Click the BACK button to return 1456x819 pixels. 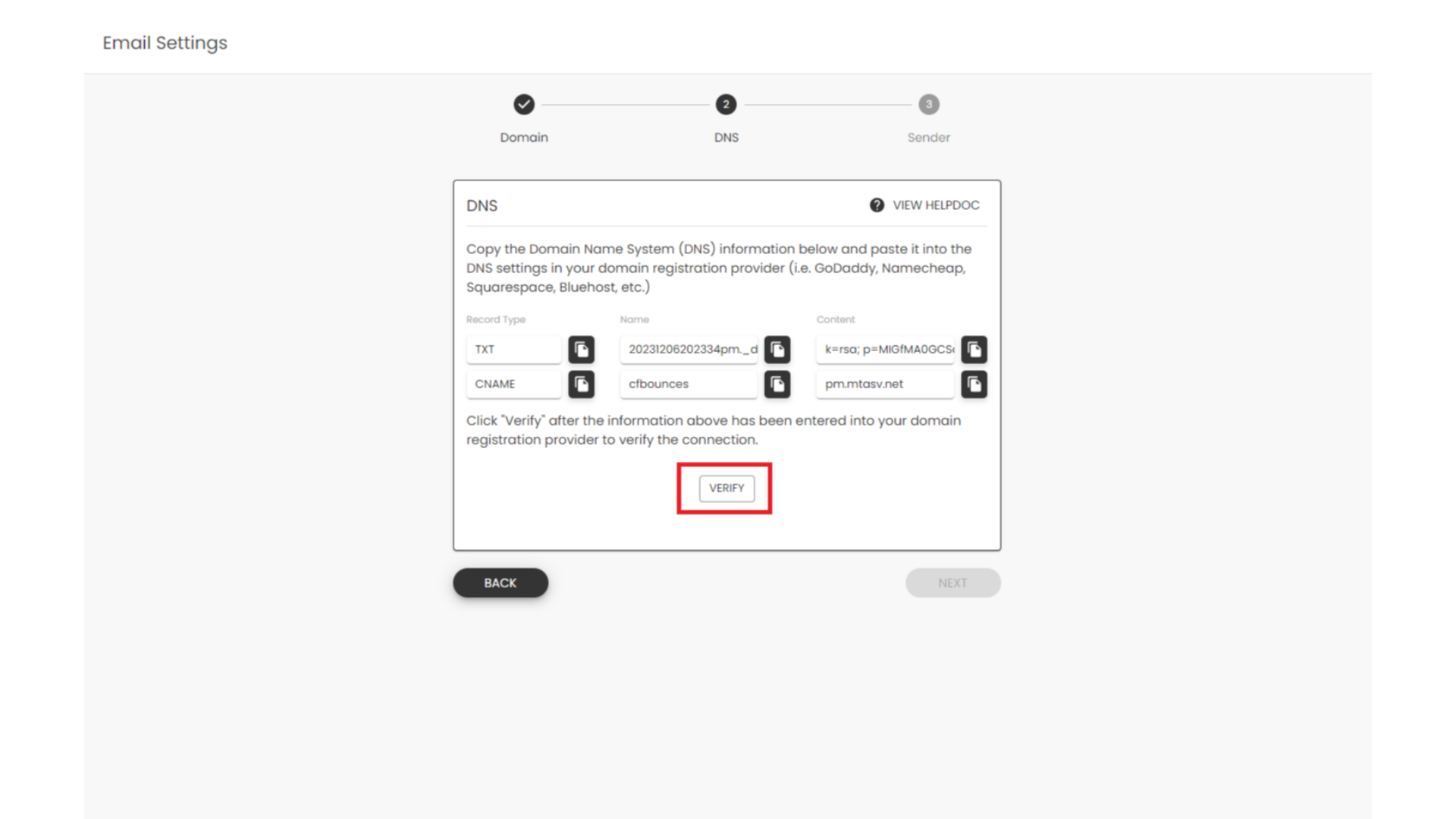point(500,582)
